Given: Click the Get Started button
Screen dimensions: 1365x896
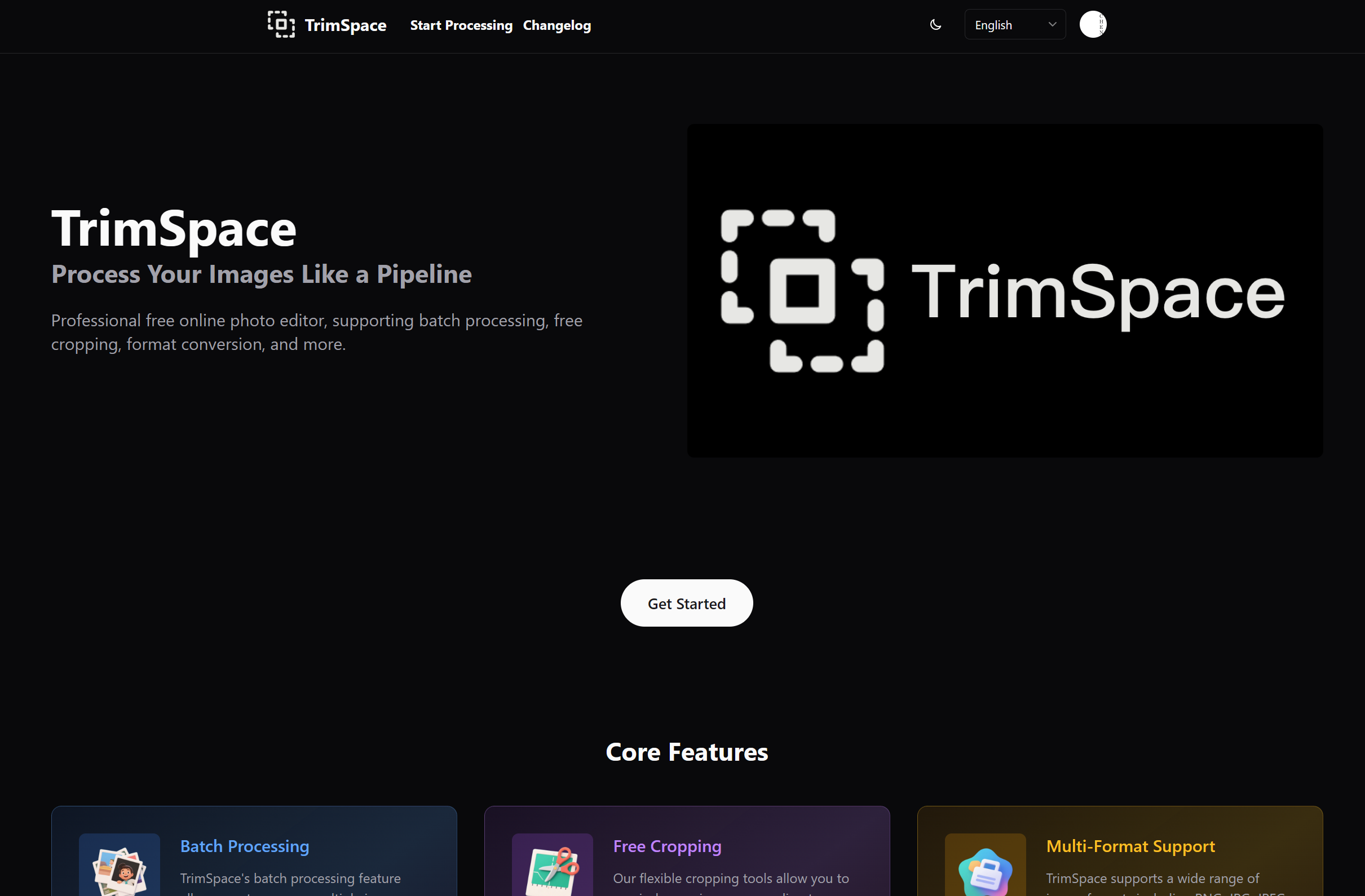Looking at the screenshot, I should click(687, 602).
